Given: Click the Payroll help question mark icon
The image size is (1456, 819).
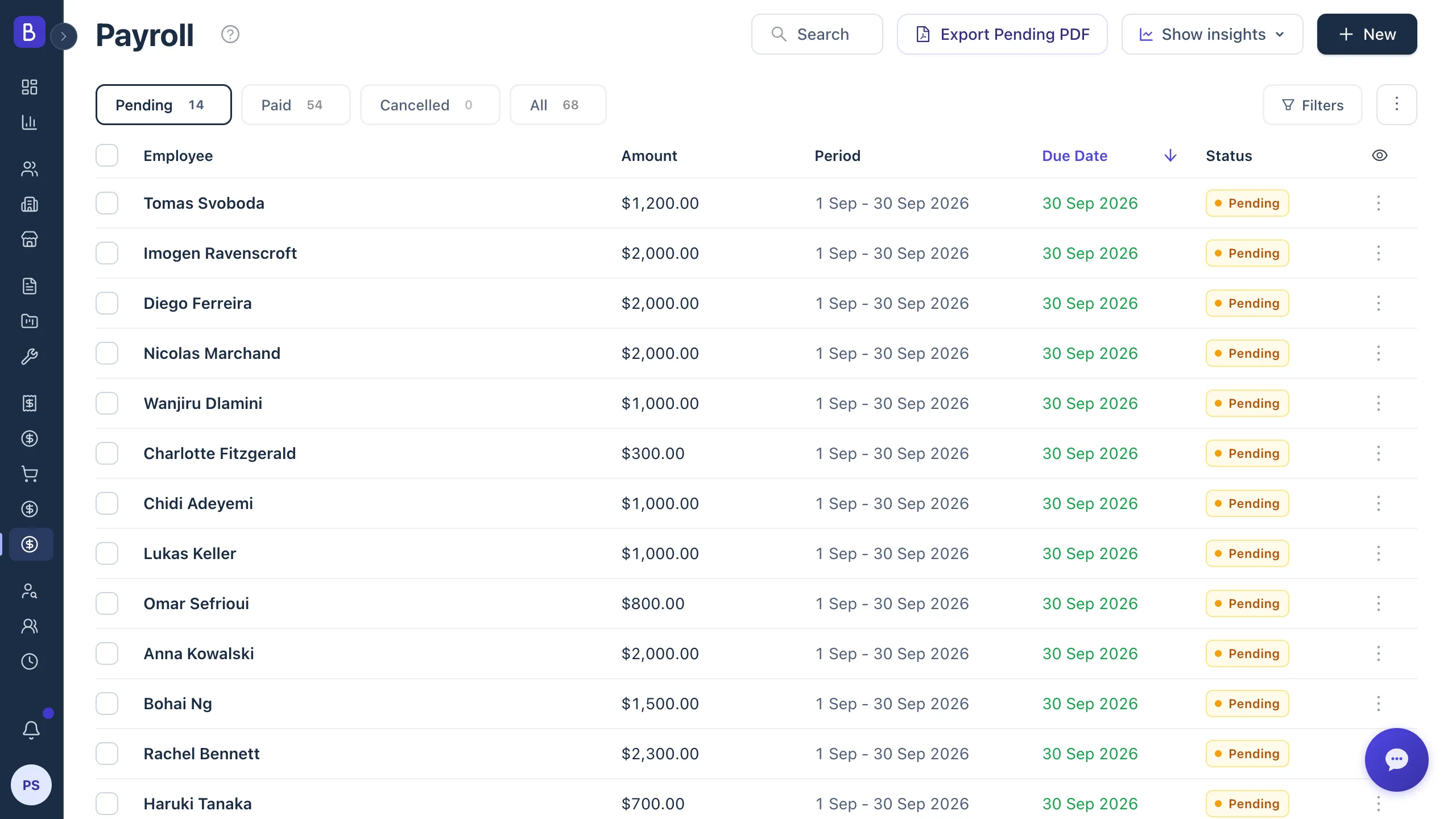Looking at the screenshot, I should [x=230, y=35].
